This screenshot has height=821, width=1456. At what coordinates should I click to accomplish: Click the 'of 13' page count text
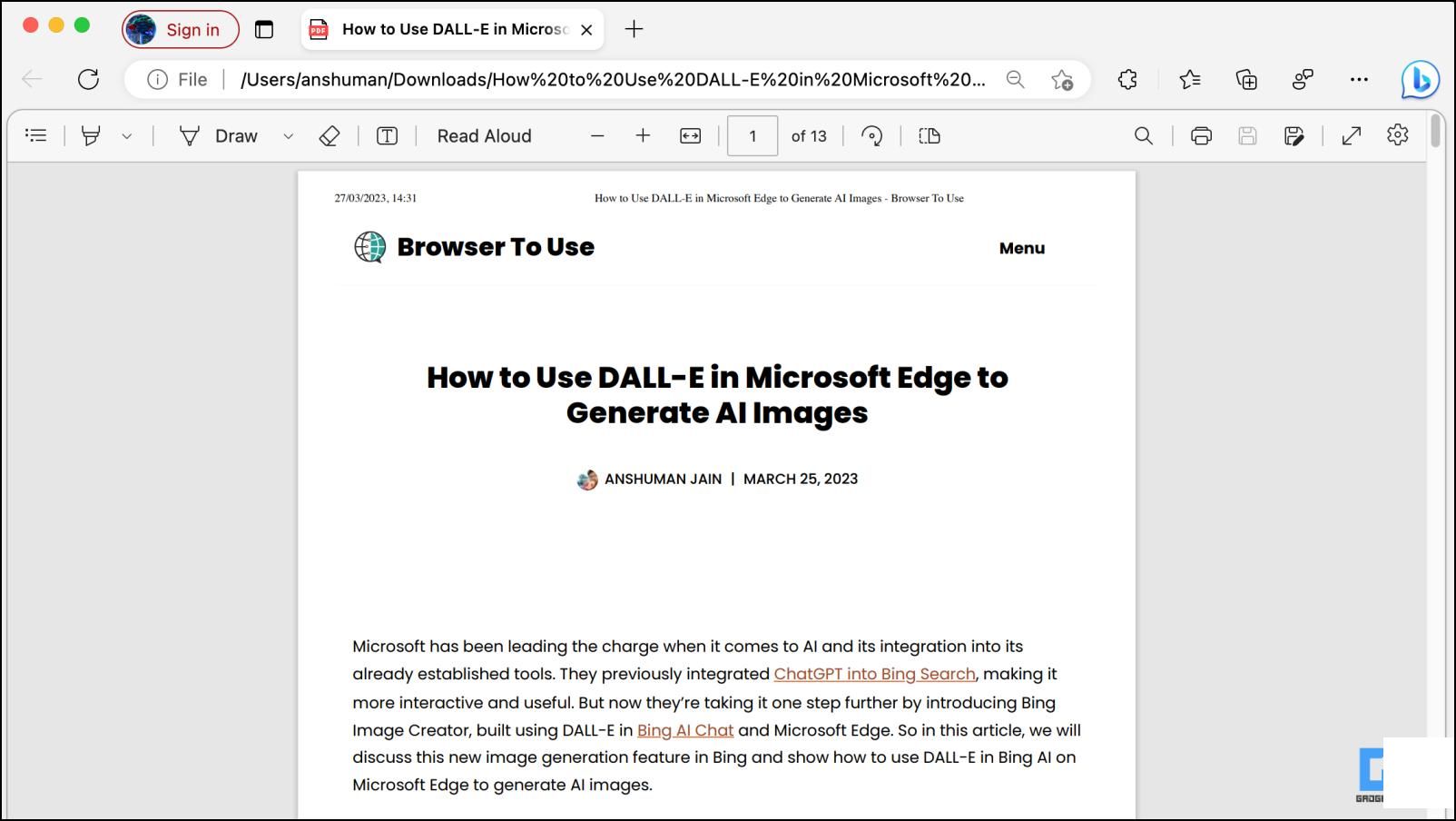809,136
